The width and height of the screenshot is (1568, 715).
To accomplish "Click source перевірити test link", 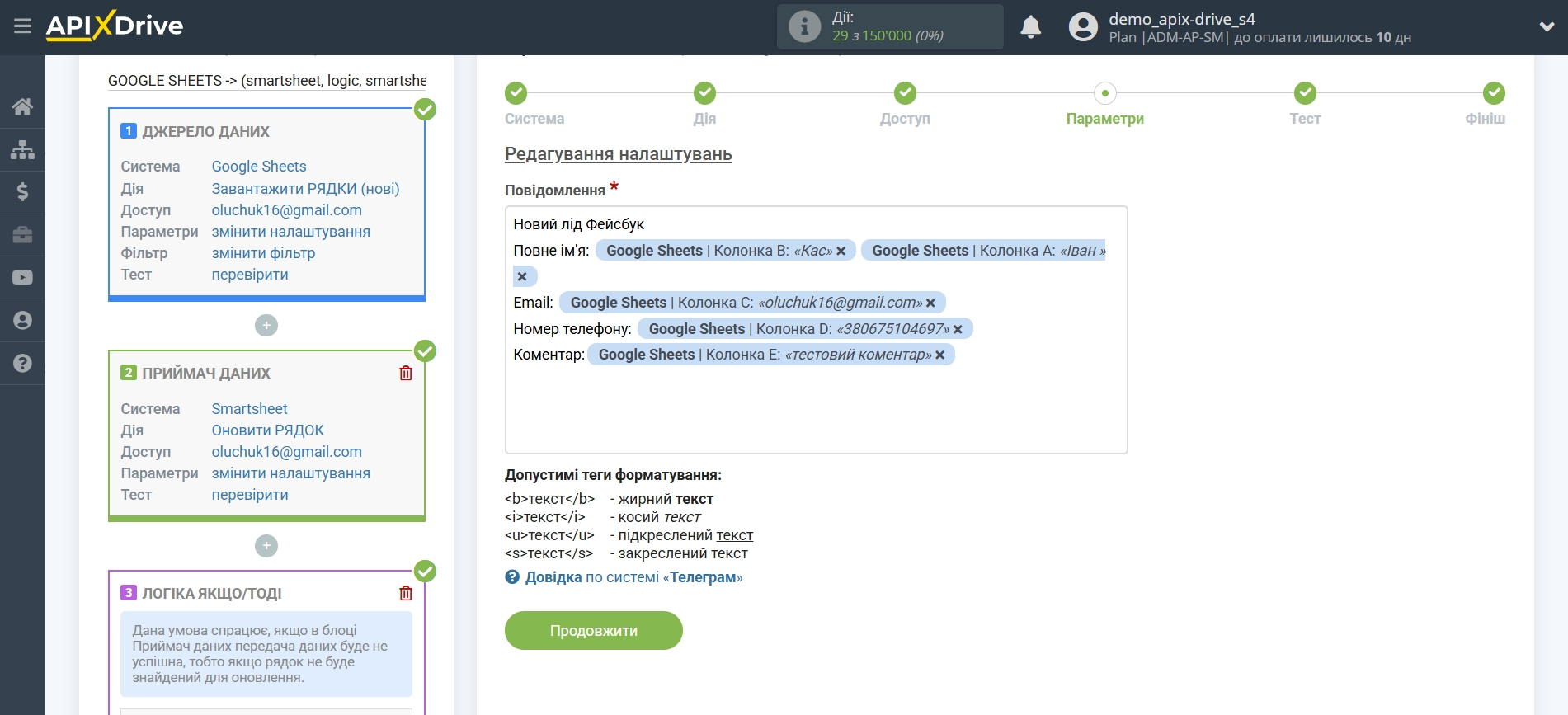I will (x=250, y=275).
